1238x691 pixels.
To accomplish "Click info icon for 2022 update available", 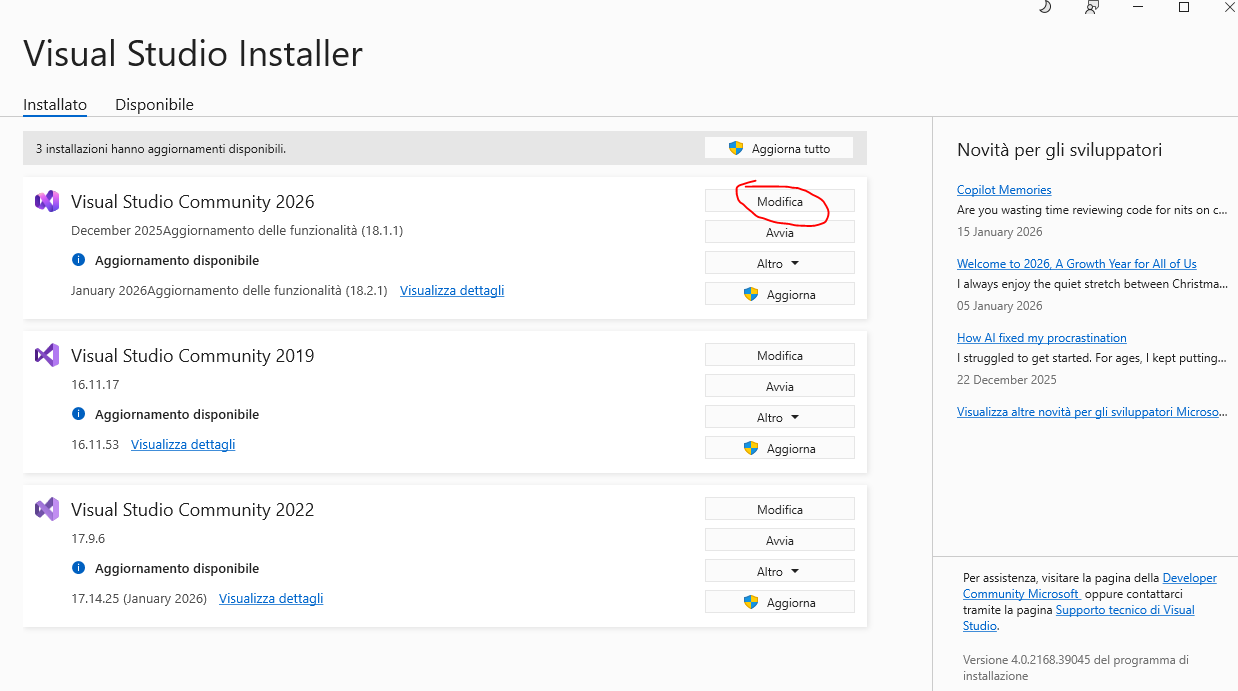I will (79, 568).
